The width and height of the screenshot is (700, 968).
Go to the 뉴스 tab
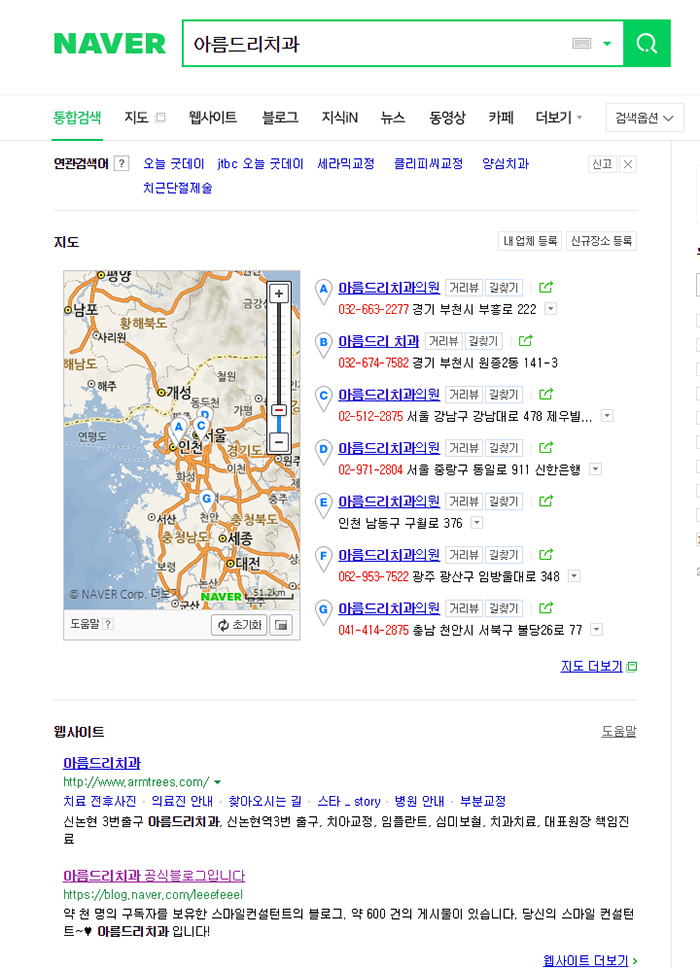(393, 117)
